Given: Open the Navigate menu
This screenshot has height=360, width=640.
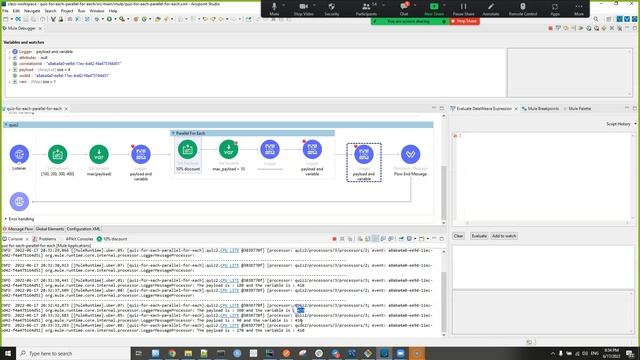Looking at the screenshot, I should (x=32, y=11).
